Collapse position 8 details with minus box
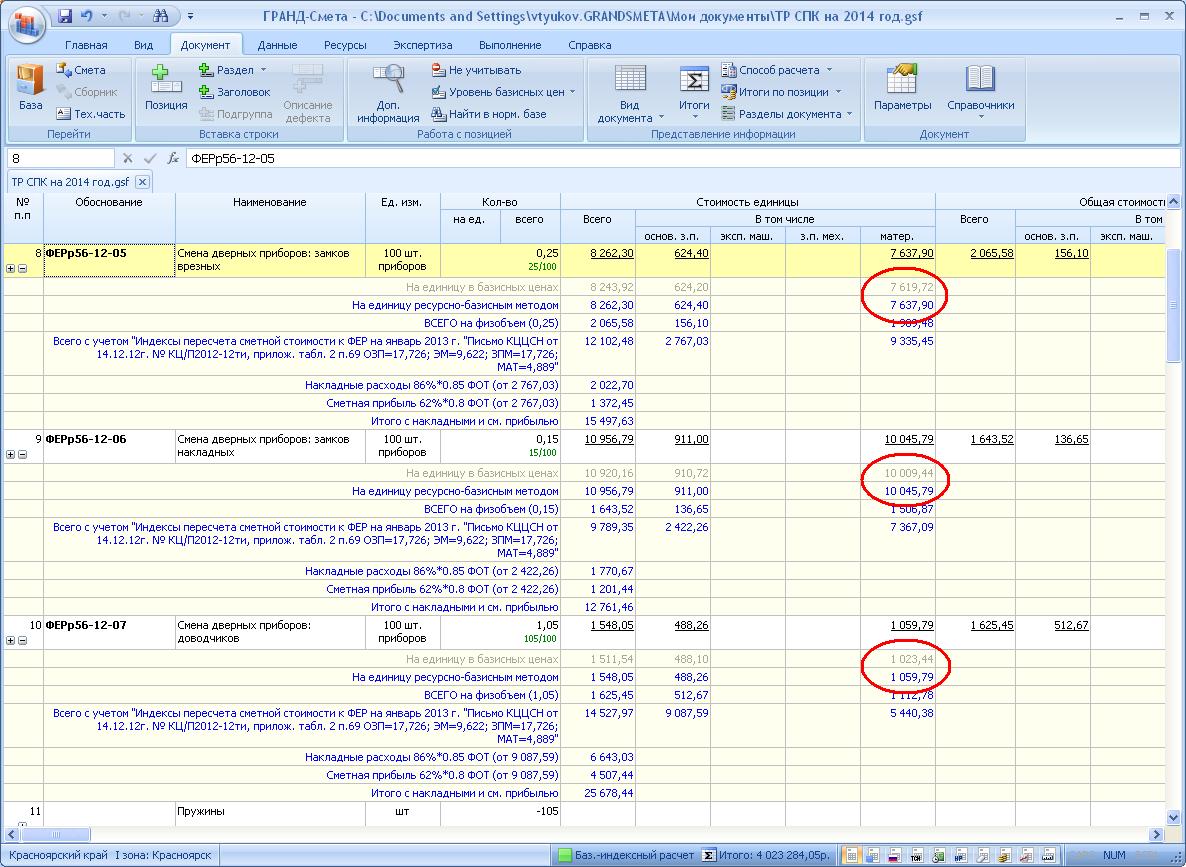The image size is (1186, 867). (22, 268)
